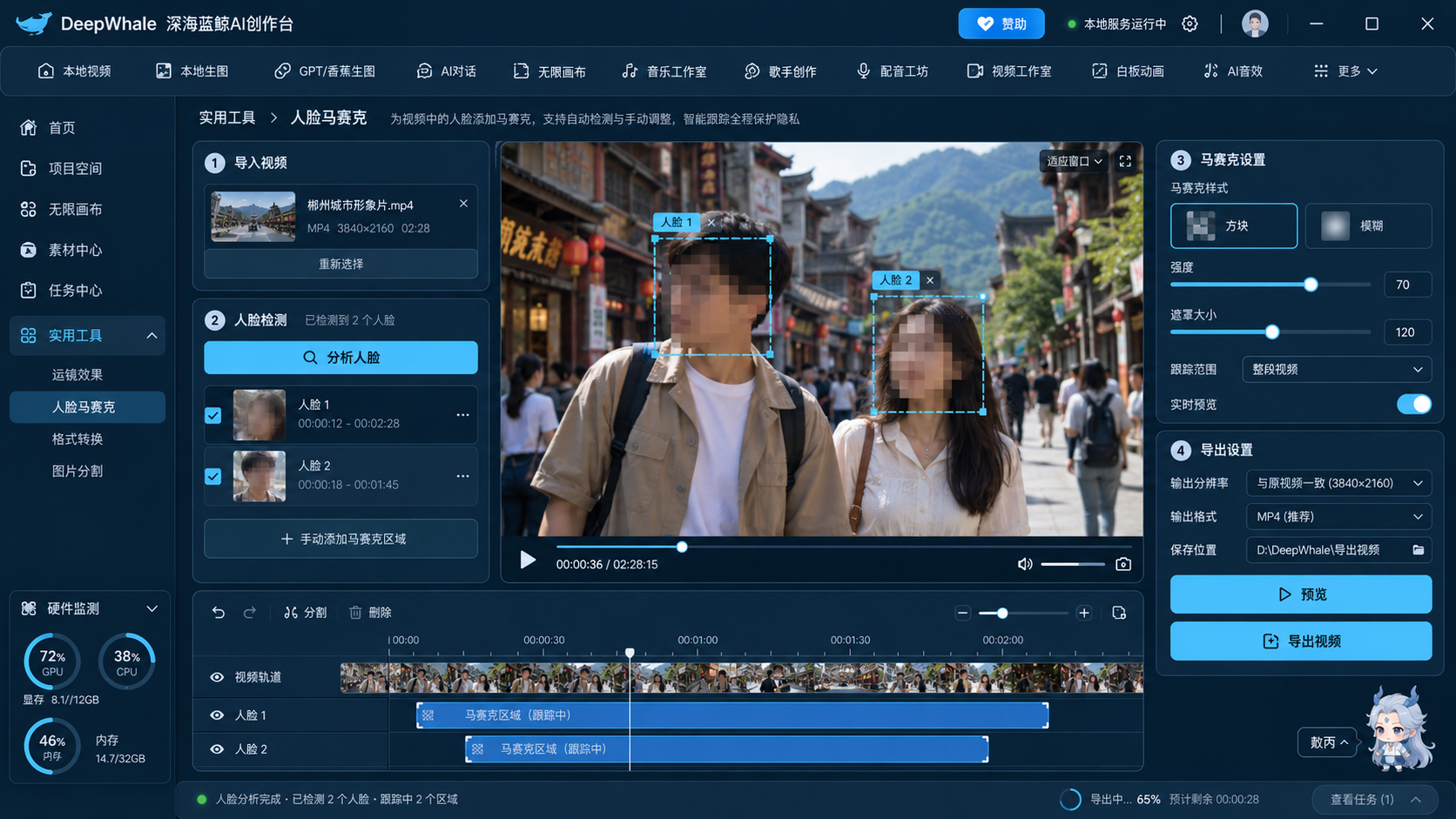
Task: Click 手动添加马赛克区域 button
Action: 340,539
